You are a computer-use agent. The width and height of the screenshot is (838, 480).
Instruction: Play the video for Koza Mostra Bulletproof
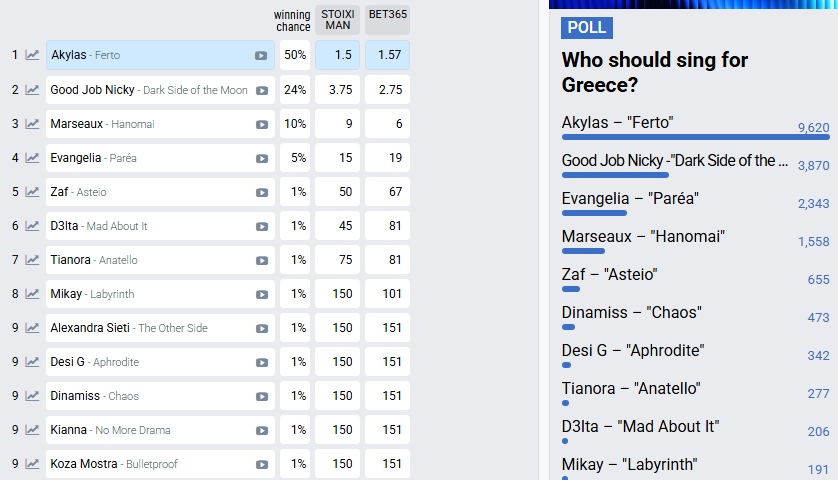coord(262,464)
